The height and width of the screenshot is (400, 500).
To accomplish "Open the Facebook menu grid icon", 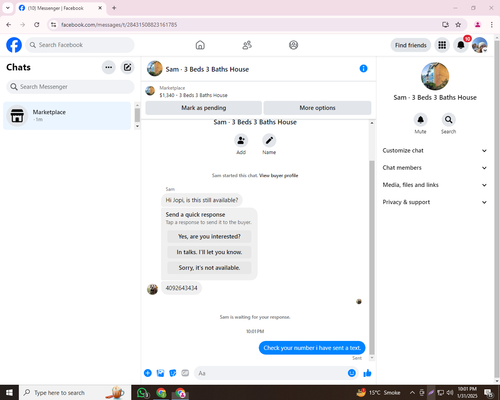I will point(442,45).
